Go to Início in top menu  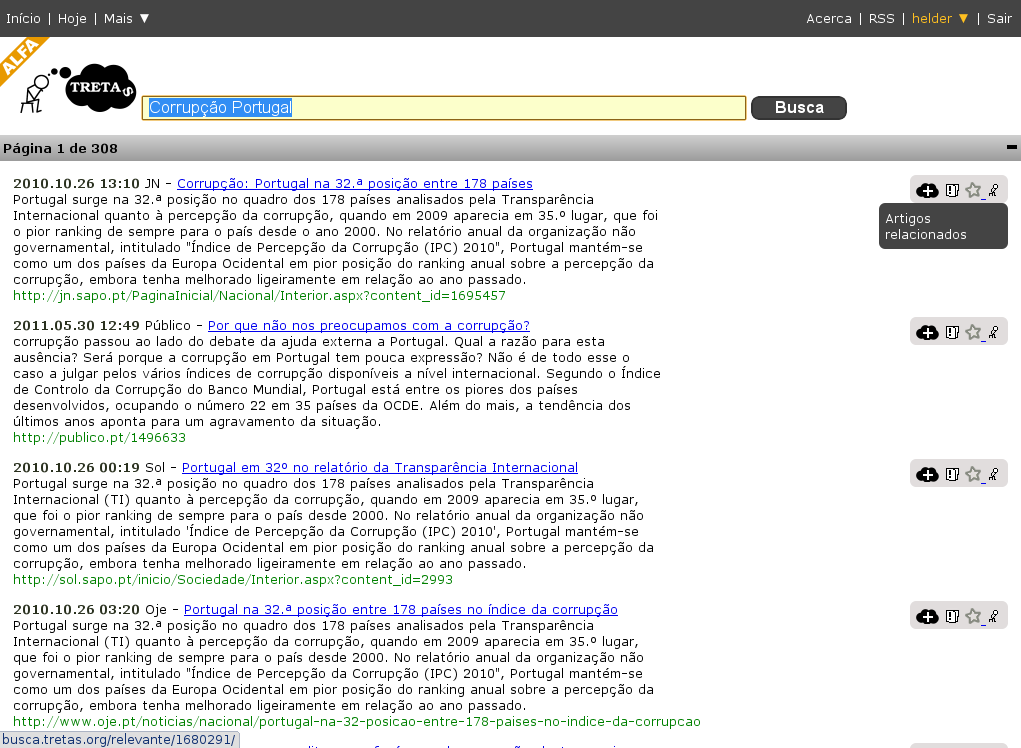point(24,18)
